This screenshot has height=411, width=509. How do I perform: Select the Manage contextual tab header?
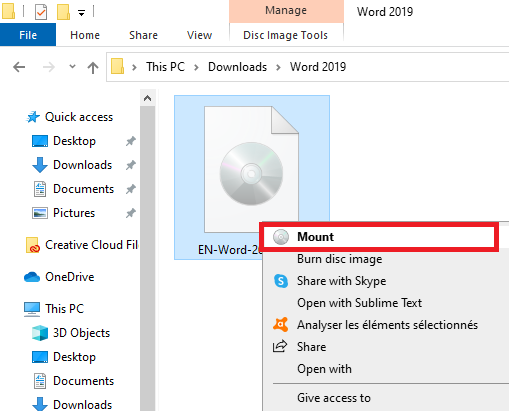coord(286,11)
